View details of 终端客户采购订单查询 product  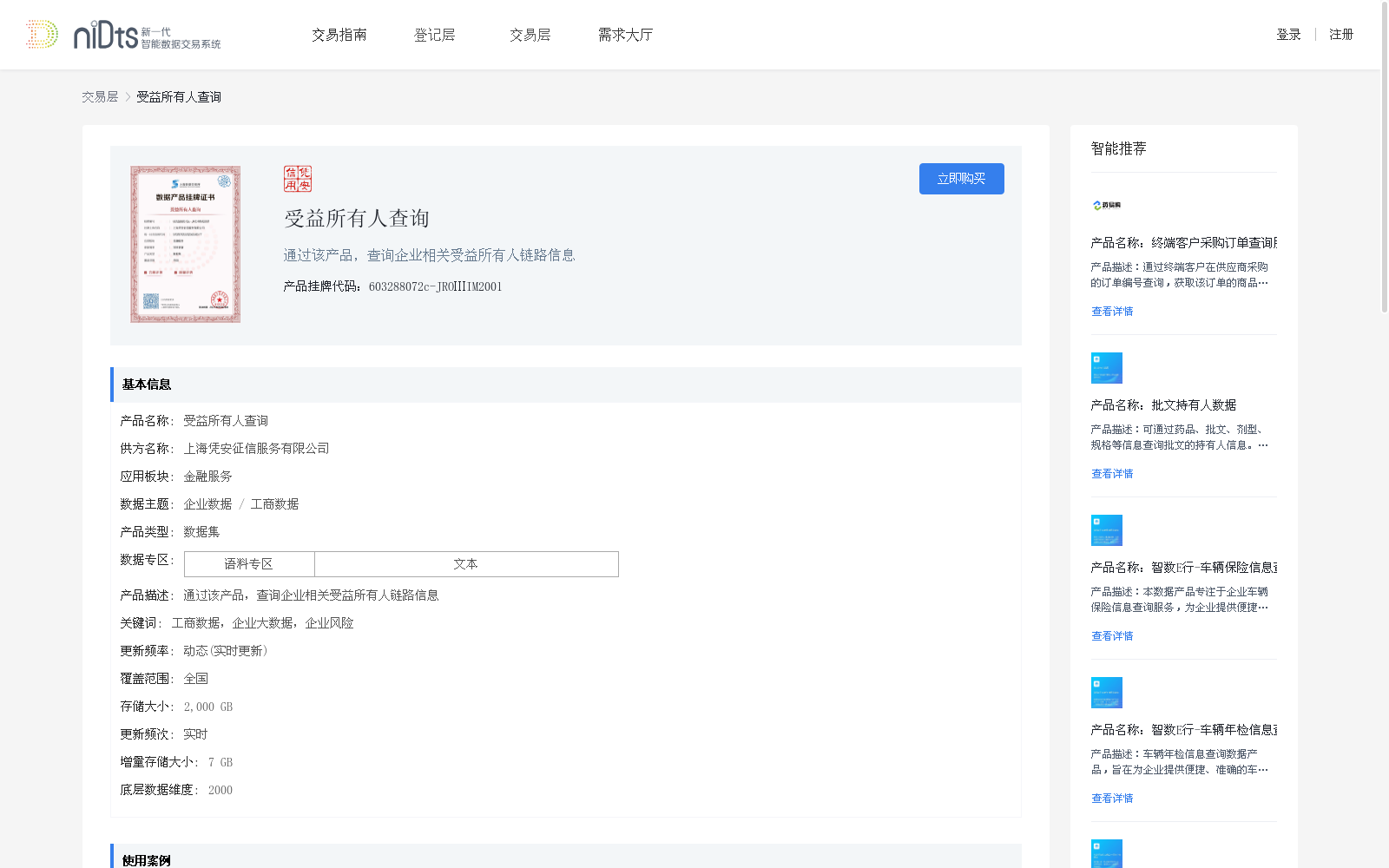1112,312
